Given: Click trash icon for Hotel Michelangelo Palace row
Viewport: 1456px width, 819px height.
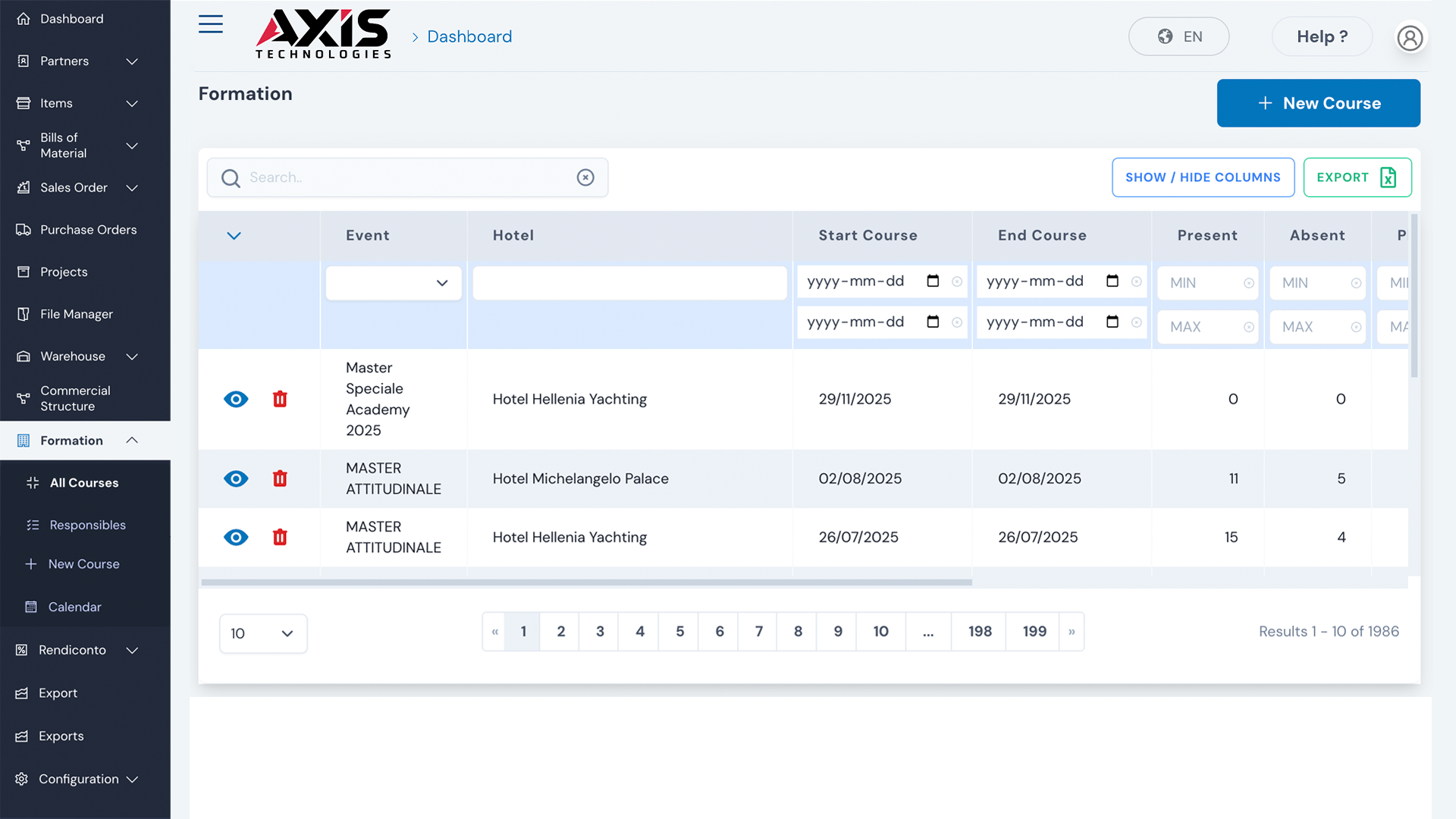Looking at the screenshot, I should pyautogui.click(x=280, y=479).
